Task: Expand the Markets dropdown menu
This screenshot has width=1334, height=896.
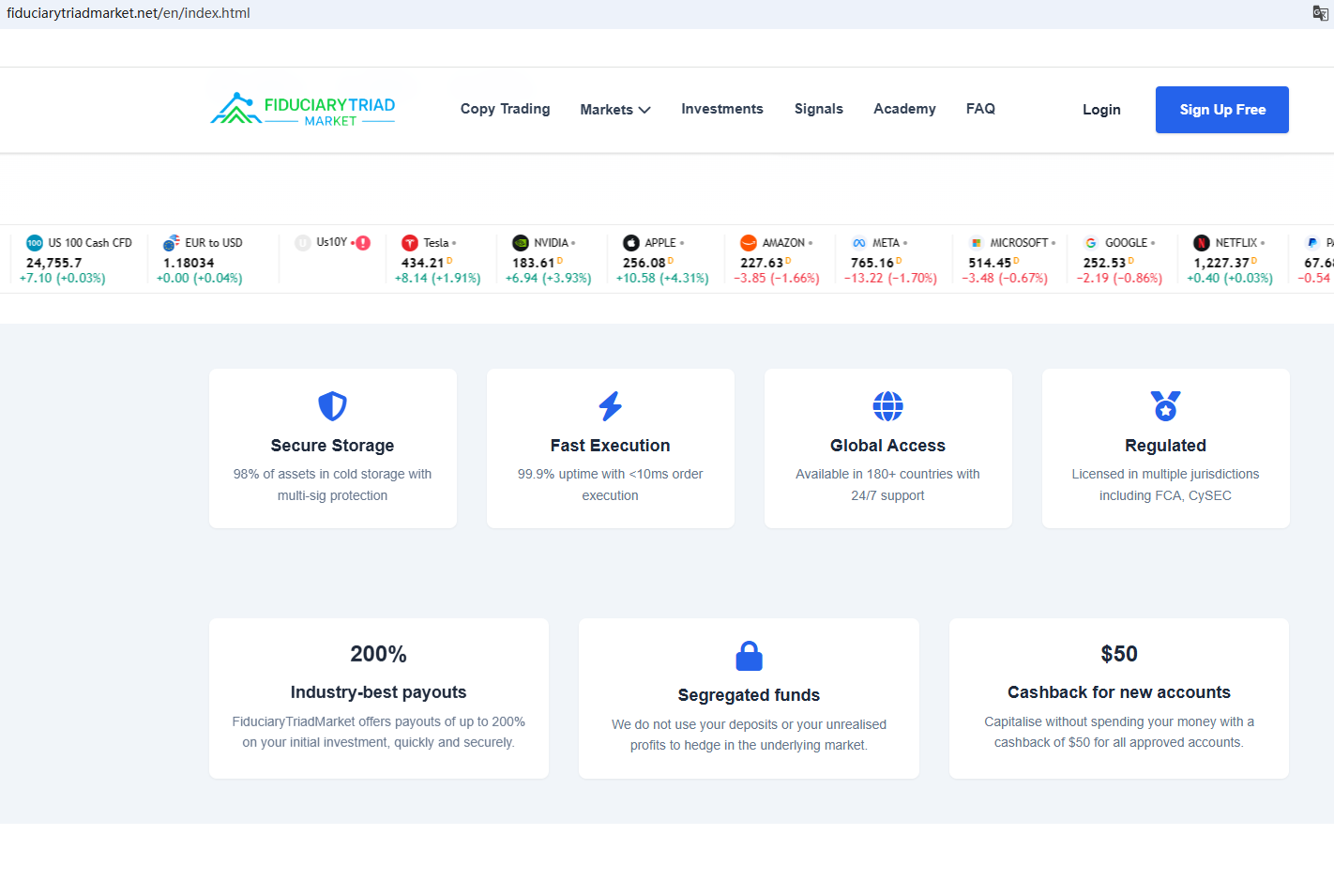Action: [615, 110]
